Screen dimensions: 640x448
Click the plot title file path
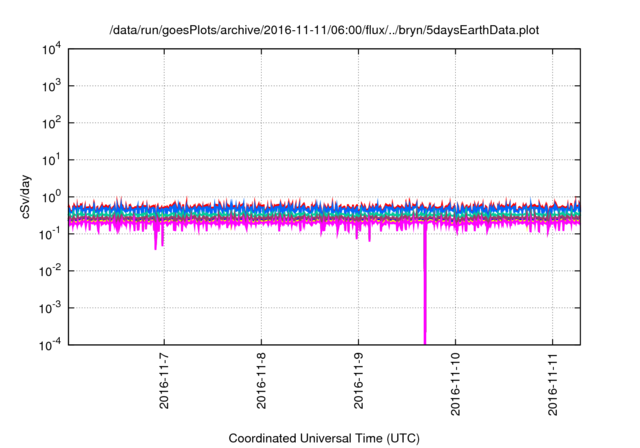(324, 30)
